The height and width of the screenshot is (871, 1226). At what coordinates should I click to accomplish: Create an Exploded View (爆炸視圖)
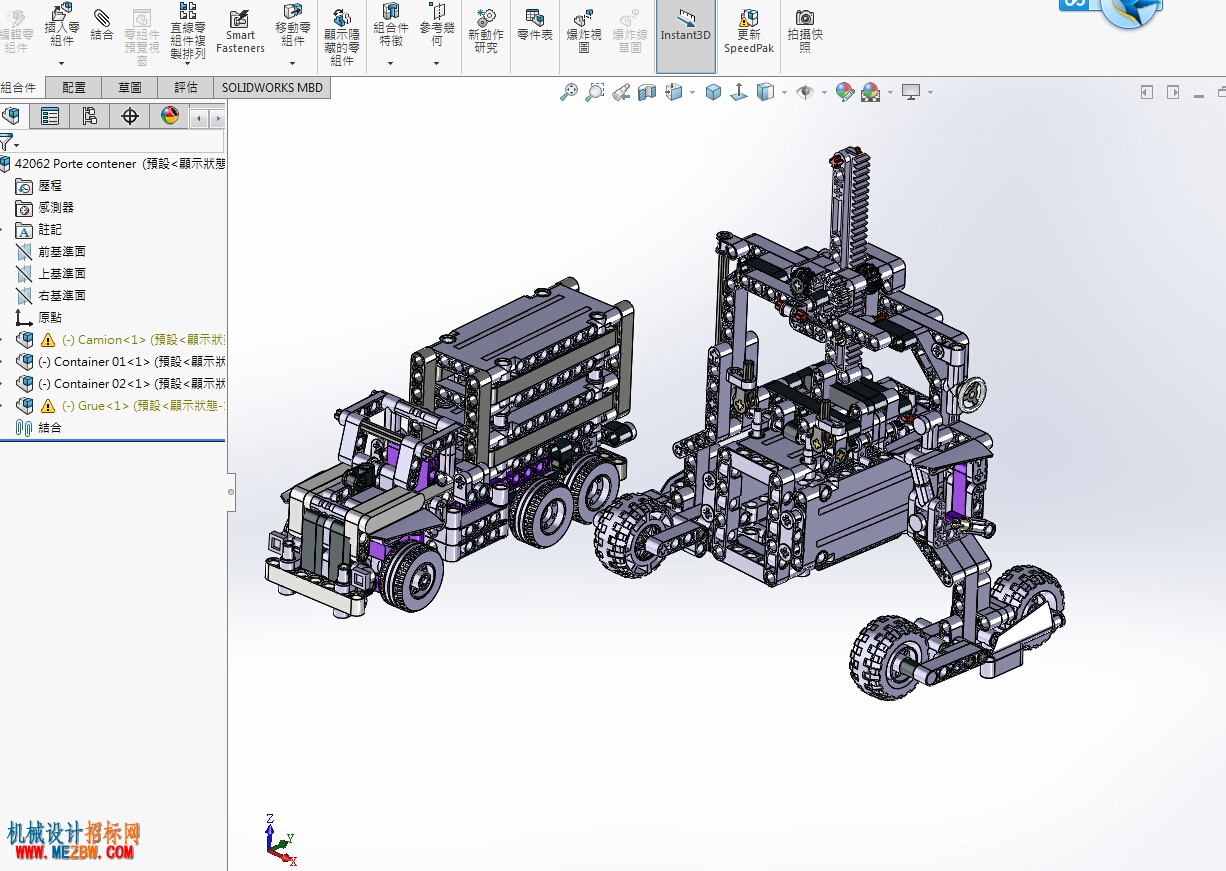584,32
